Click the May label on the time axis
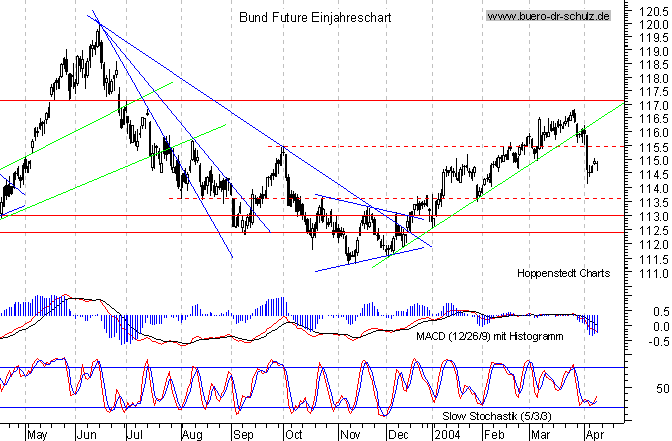The image size is (672, 441). point(36,434)
